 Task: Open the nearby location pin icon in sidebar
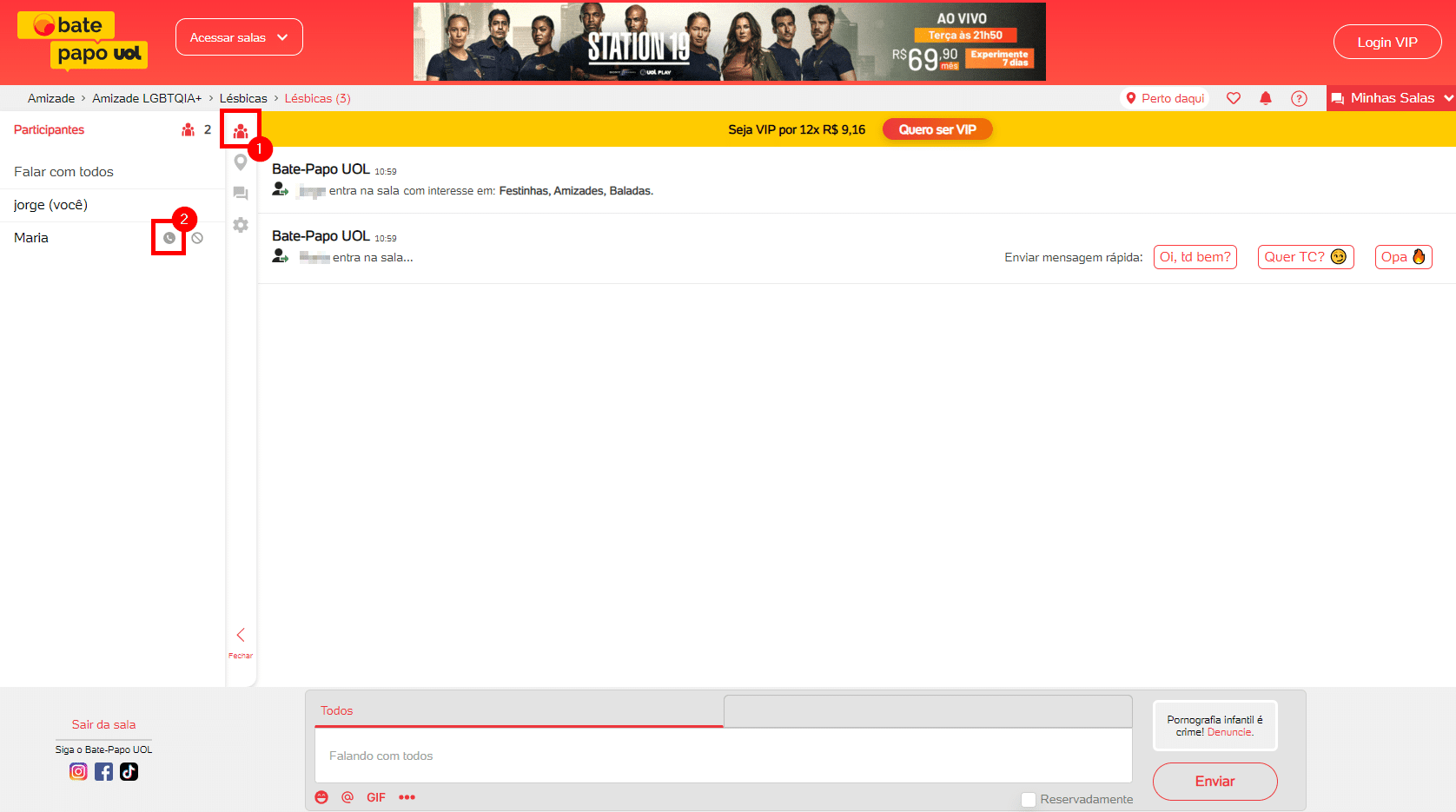pyautogui.click(x=241, y=162)
